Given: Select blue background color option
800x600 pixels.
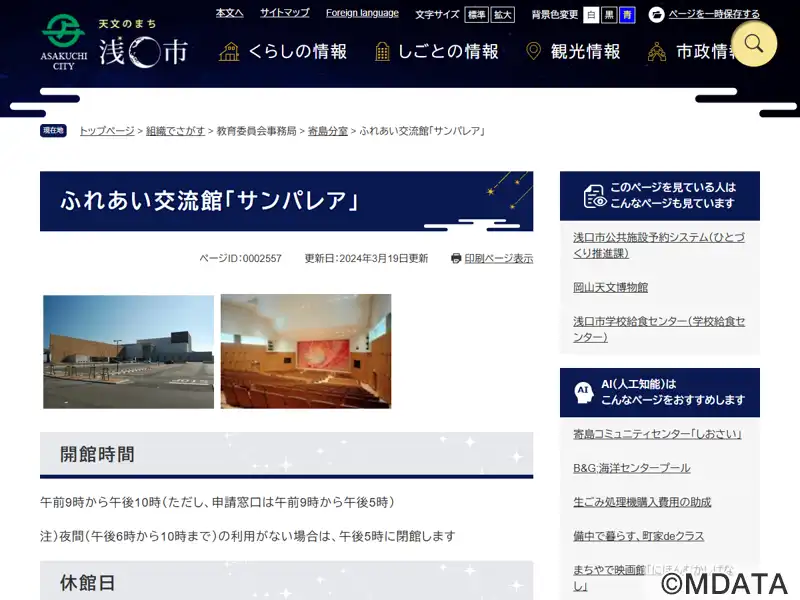Looking at the screenshot, I should click(627, 15).
